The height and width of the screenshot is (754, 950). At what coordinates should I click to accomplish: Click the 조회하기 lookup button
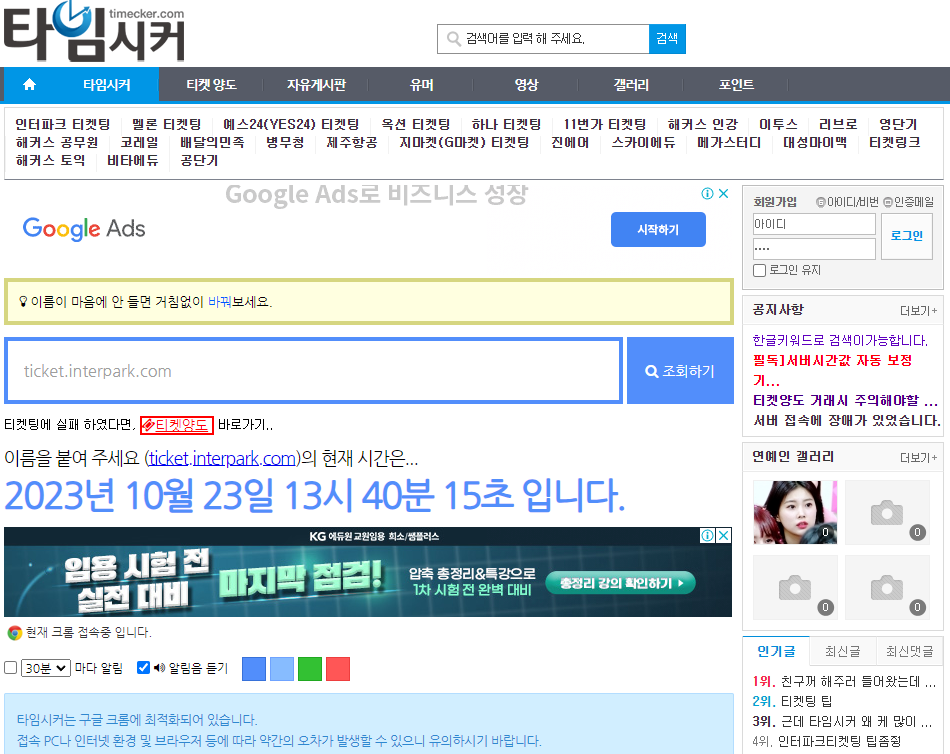pyautogui.click(x=680, y=371)
